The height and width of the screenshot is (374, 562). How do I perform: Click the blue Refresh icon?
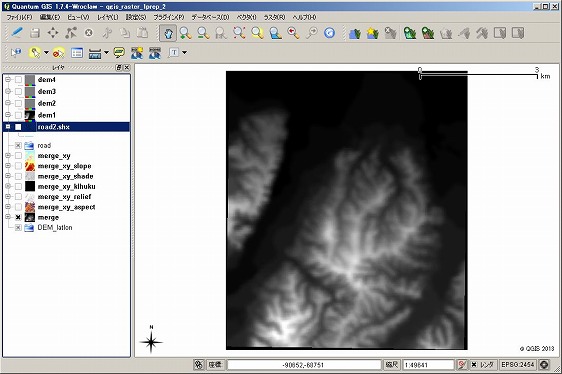coord(329,33)
